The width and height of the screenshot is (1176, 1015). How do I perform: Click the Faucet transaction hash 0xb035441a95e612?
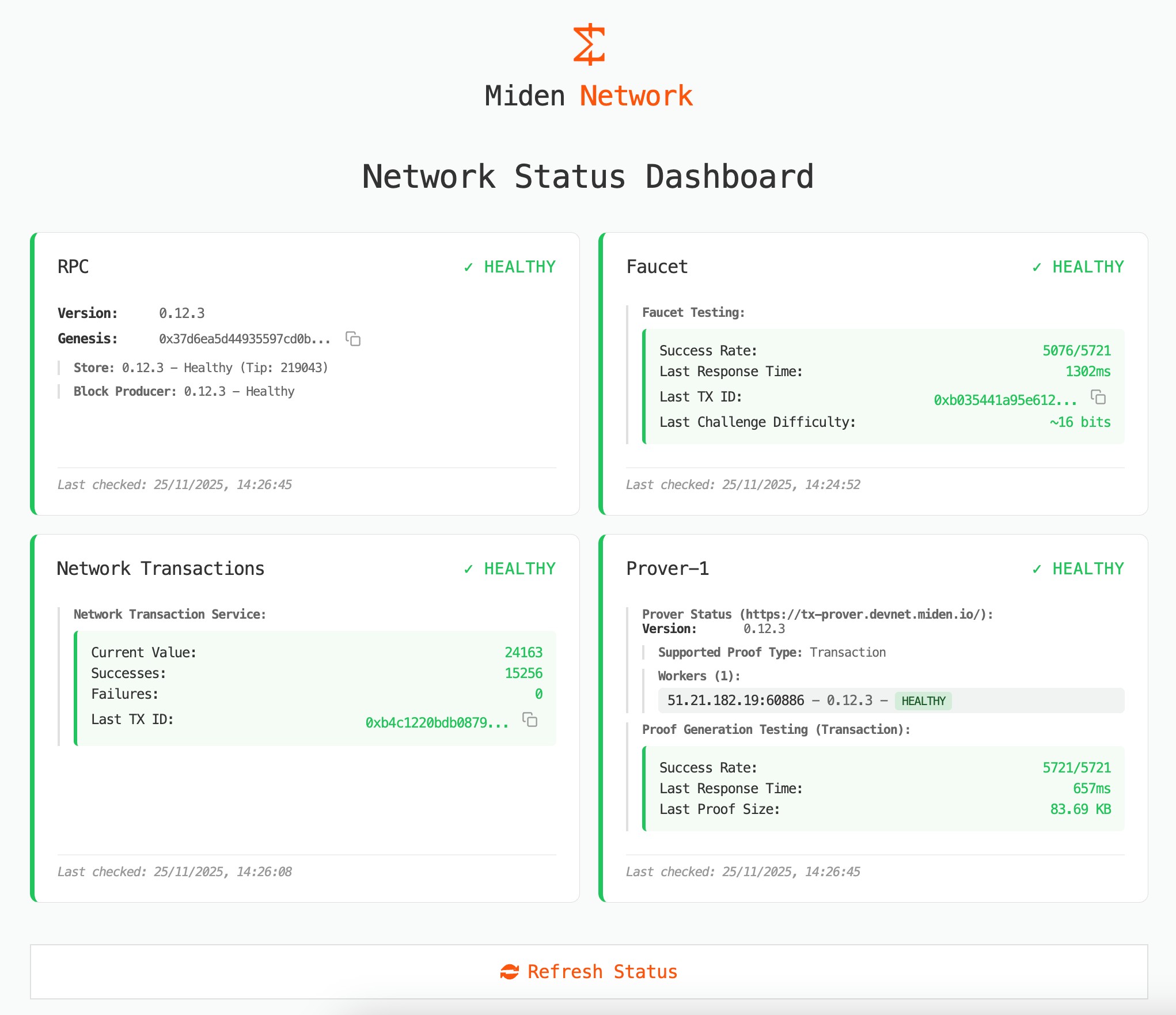[x=1005, y=400]
